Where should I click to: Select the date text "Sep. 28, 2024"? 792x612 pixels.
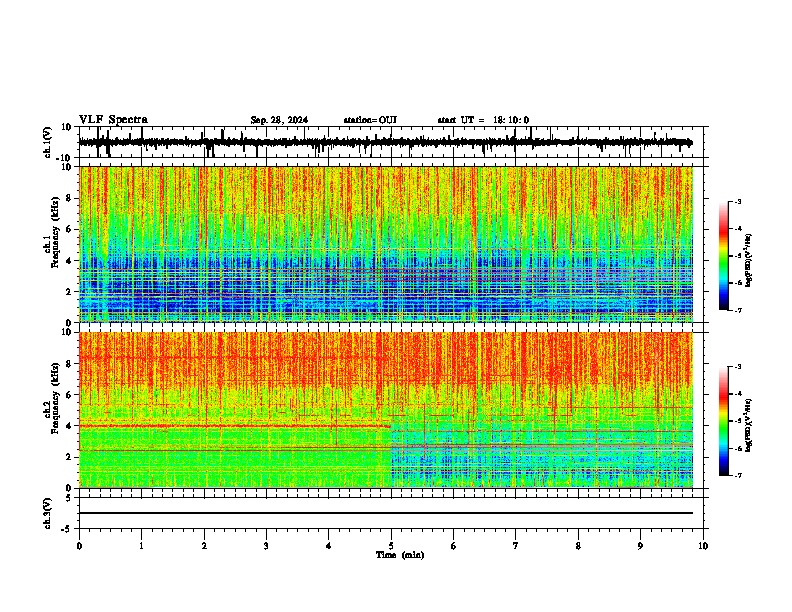pos(279,120)
